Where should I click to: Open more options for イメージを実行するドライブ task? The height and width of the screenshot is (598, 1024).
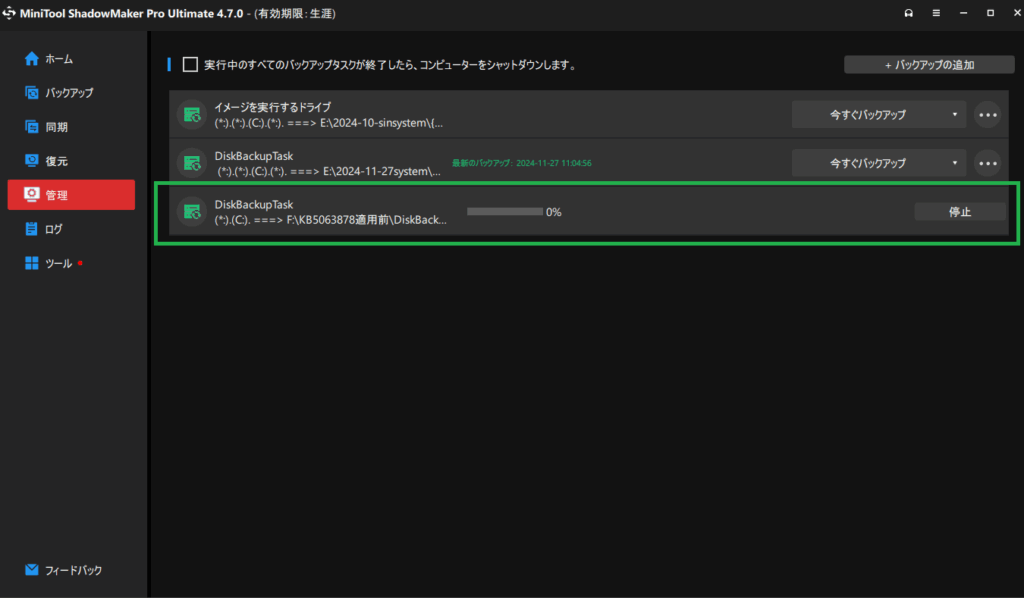click(x=987, y=115)
